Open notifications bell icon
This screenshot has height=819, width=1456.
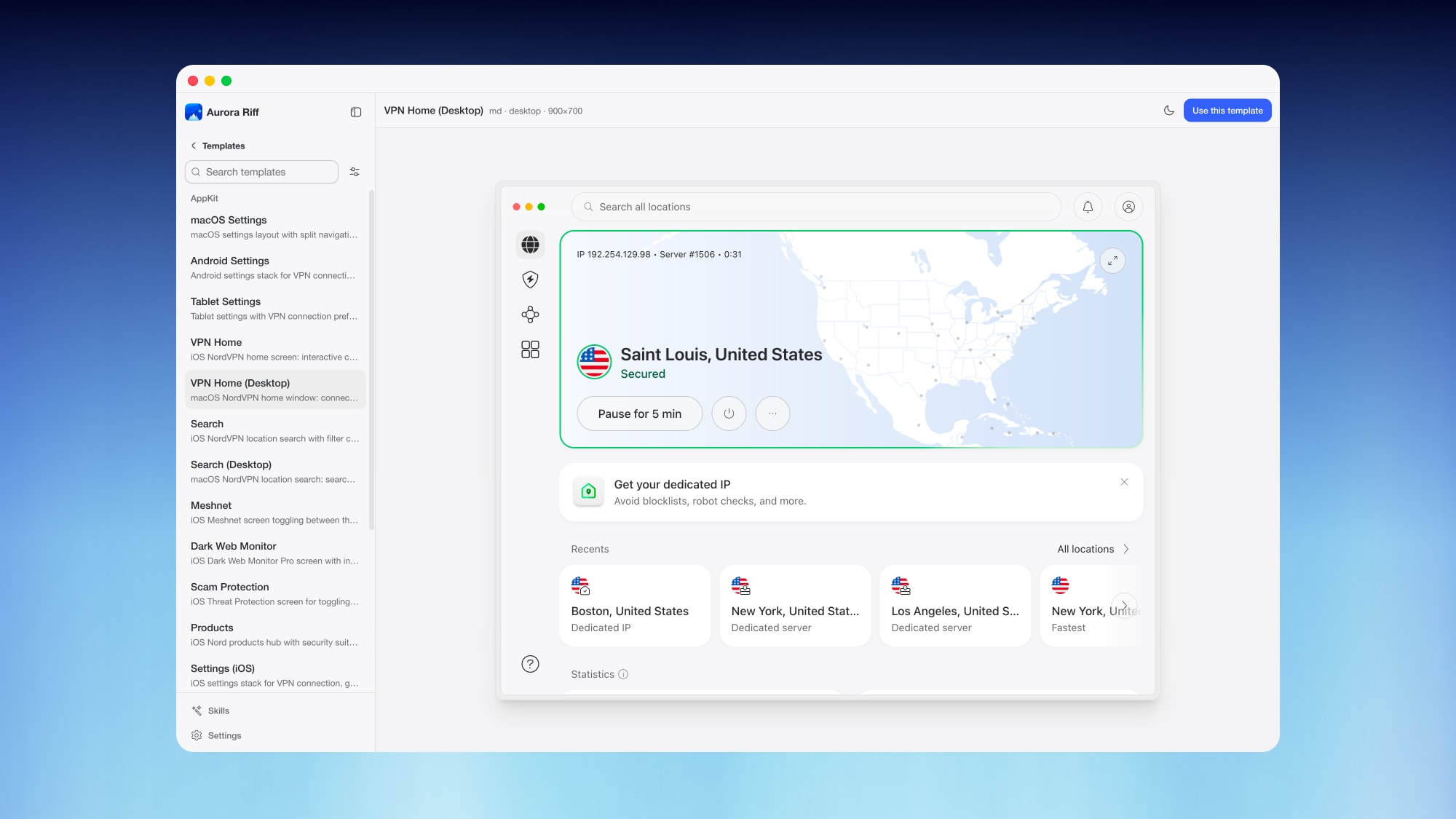[1088, 207]
